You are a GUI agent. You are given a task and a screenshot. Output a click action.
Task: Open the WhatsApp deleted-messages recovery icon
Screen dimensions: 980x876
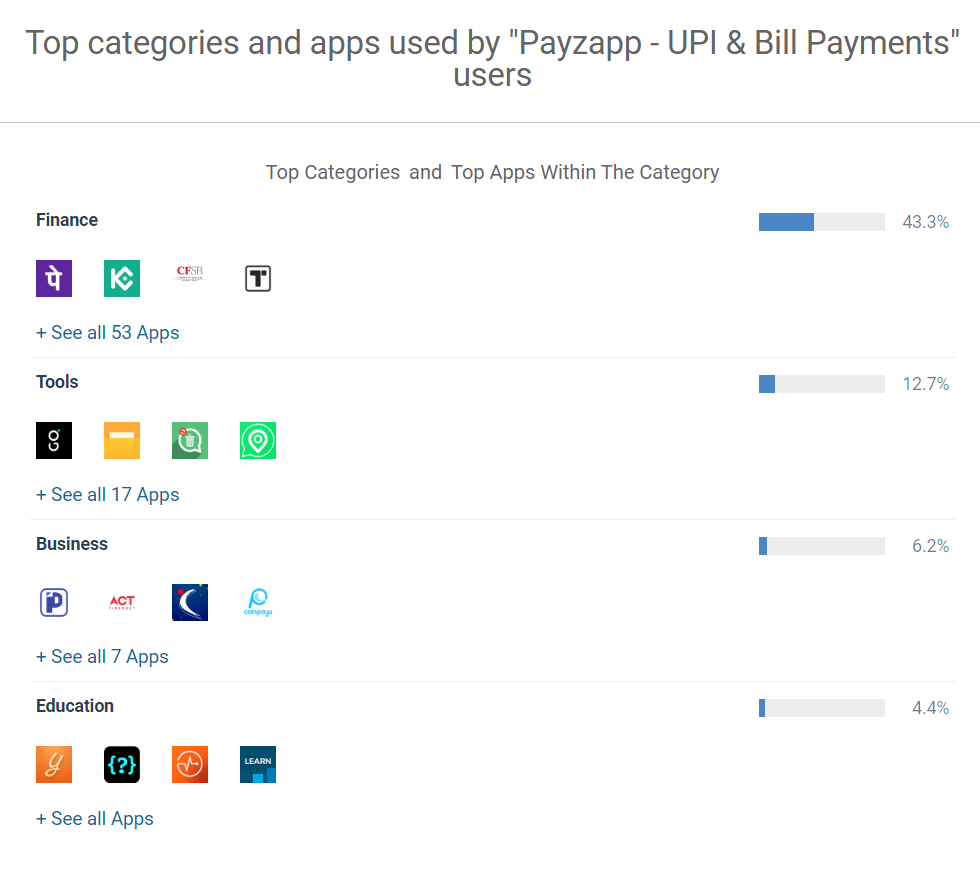(189, 440)
